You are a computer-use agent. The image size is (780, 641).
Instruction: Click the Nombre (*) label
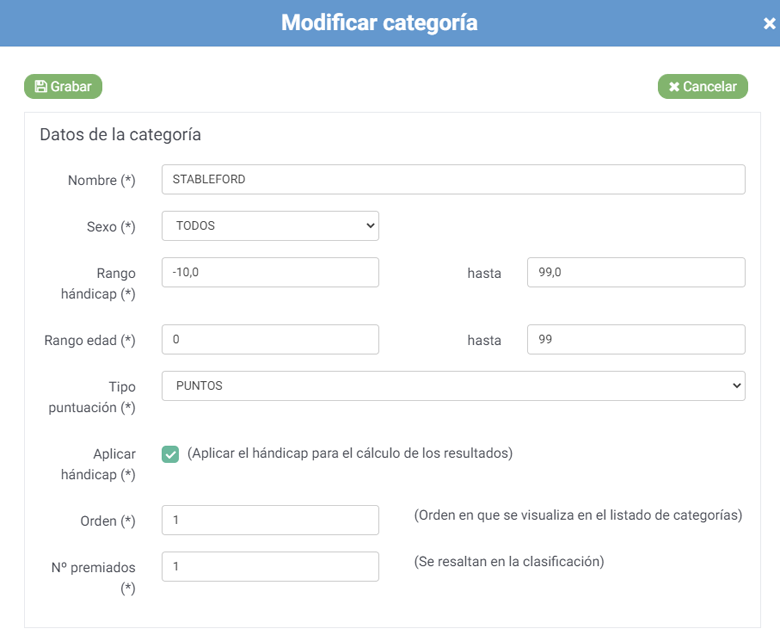tap(101, 180)
